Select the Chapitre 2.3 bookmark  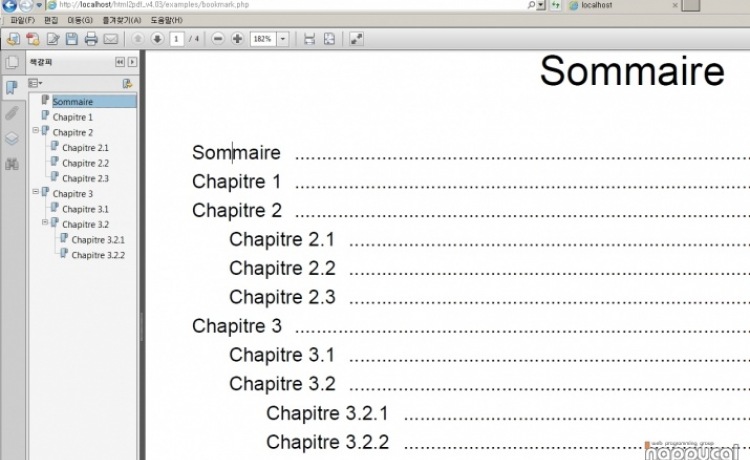(x=85, y=178)
